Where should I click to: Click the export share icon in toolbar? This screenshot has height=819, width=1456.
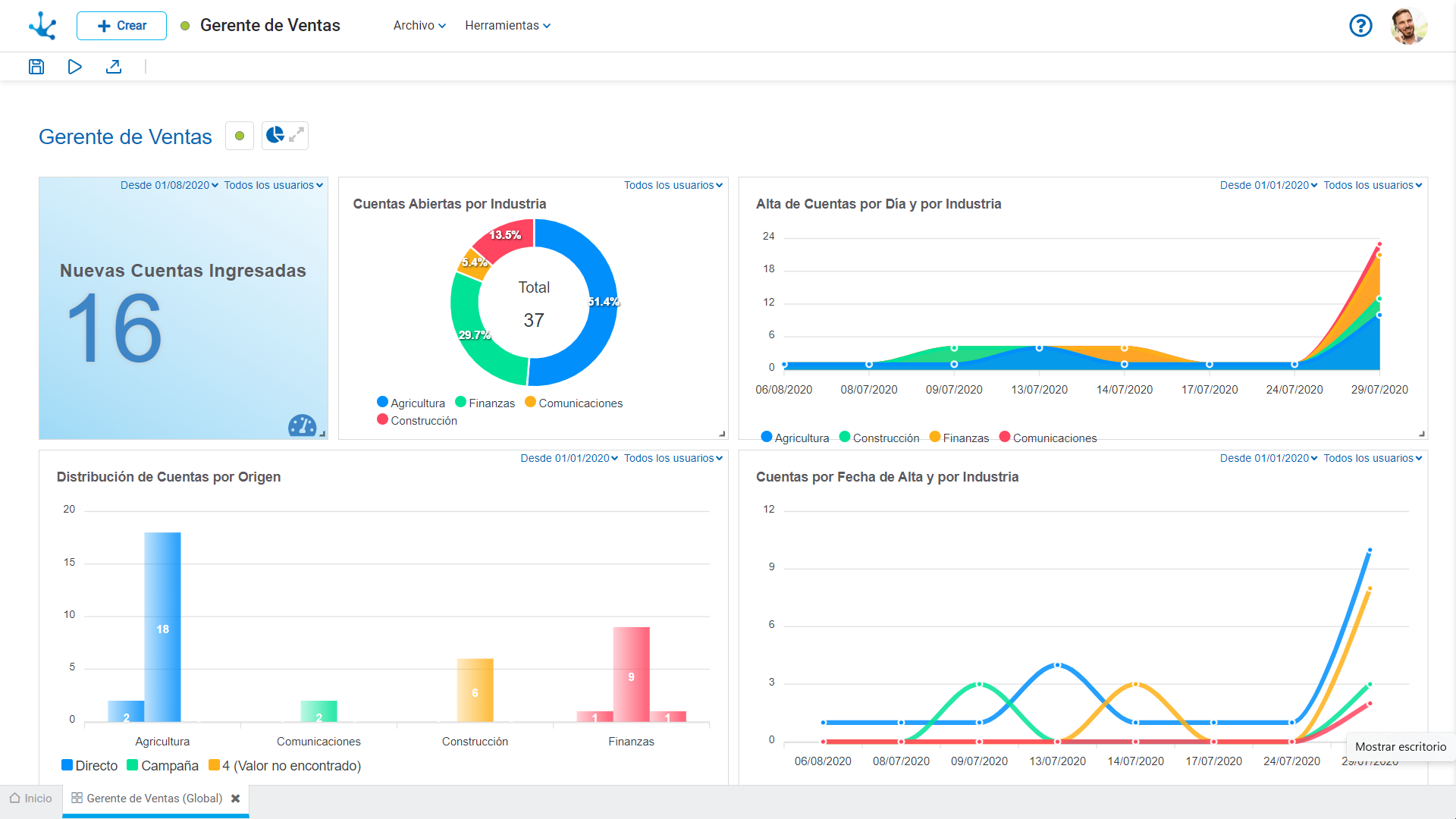pyautogui.click(x=114, y=67)
